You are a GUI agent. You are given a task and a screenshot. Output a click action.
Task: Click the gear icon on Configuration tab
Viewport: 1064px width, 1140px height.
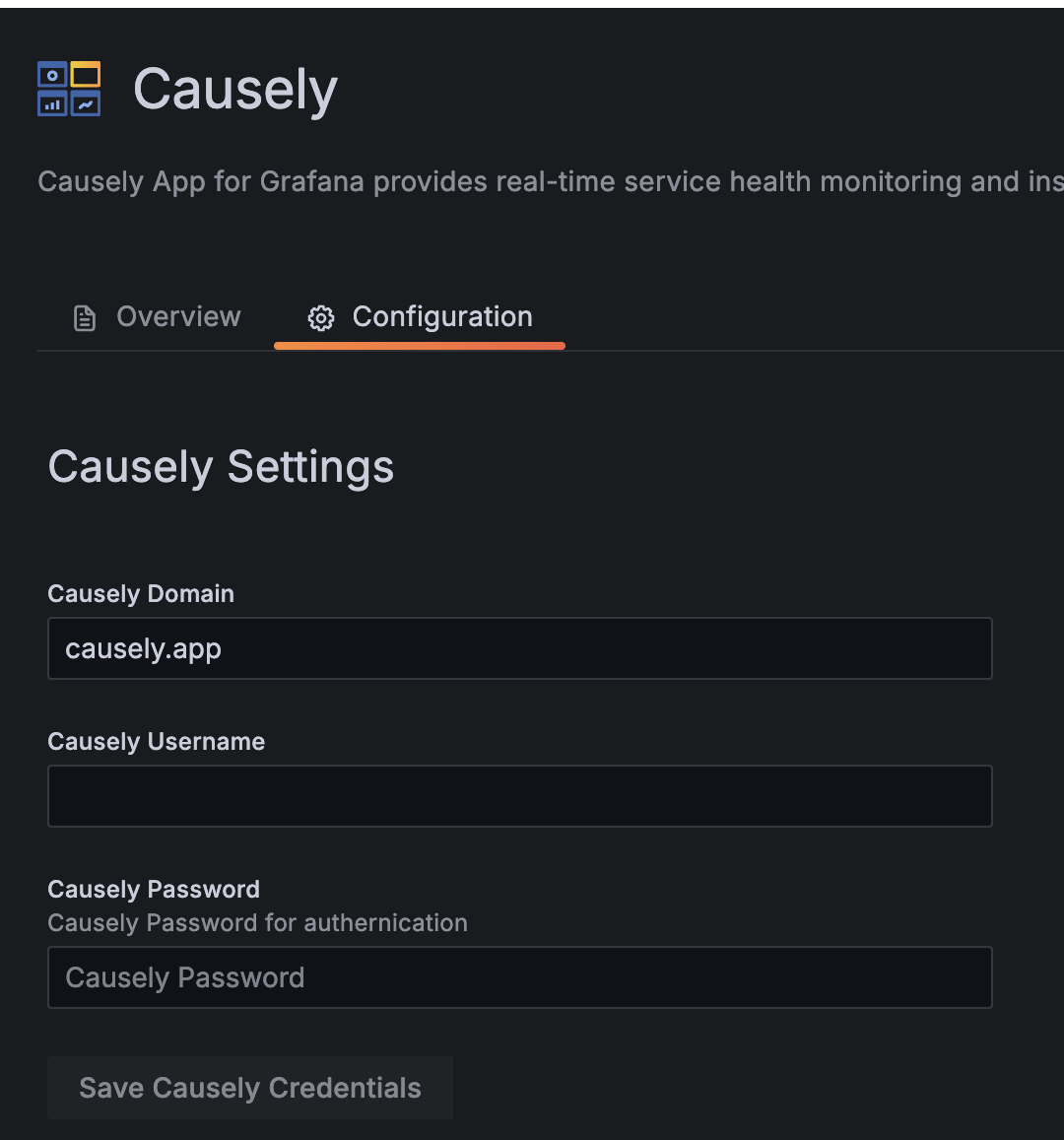320,317
